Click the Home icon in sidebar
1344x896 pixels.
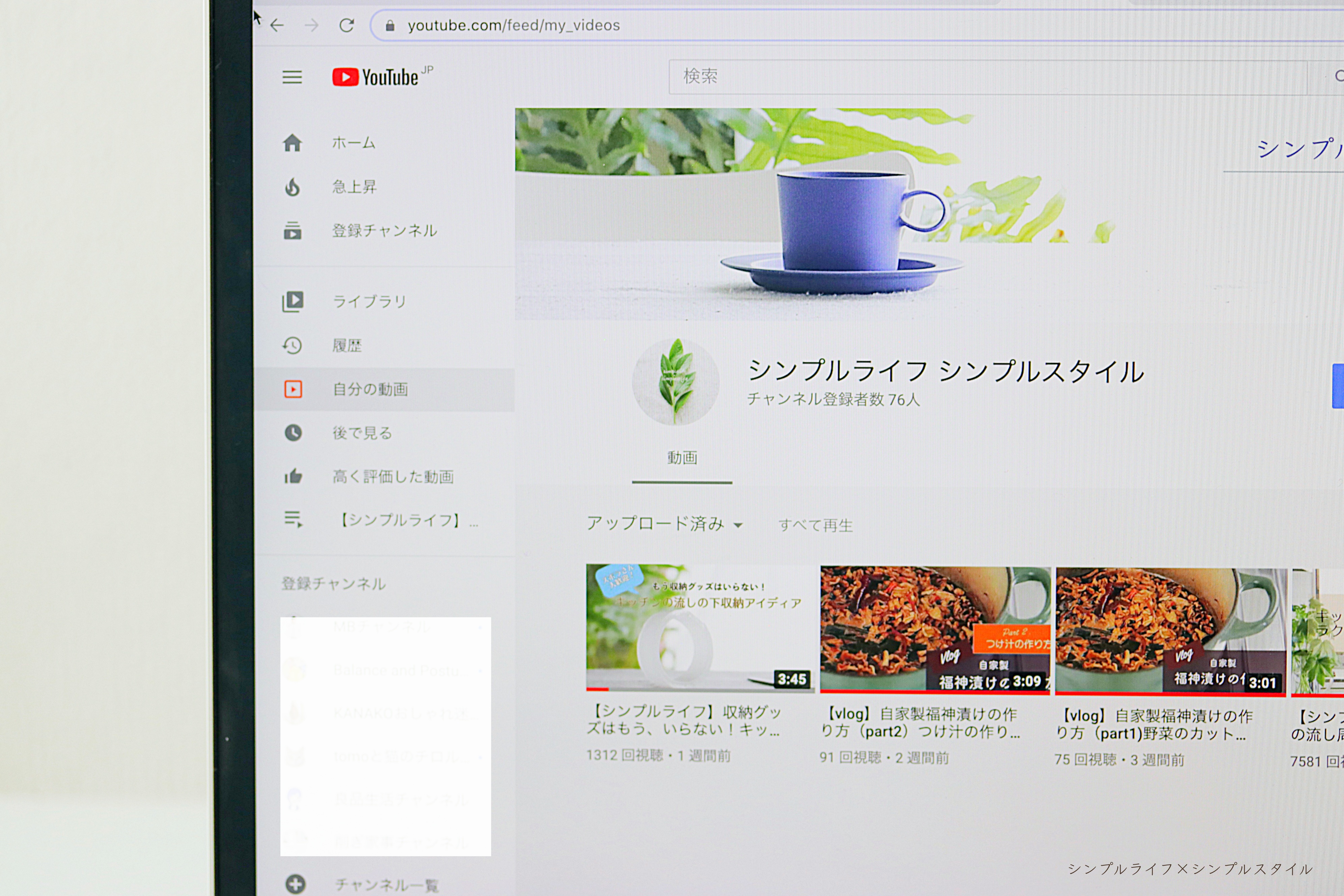click(292, 143)
